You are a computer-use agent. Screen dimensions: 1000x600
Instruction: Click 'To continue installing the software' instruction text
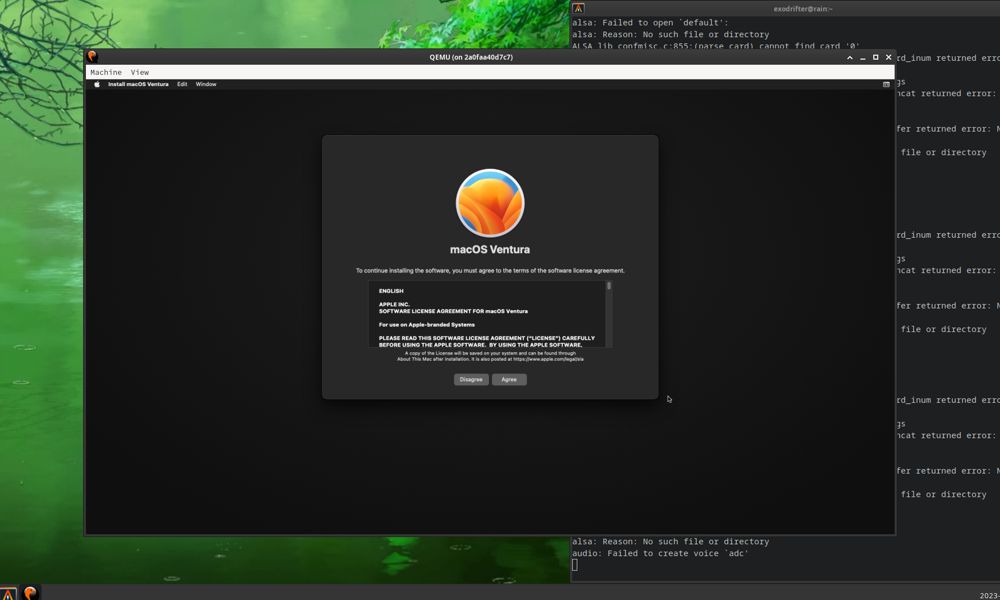[490, 270]
